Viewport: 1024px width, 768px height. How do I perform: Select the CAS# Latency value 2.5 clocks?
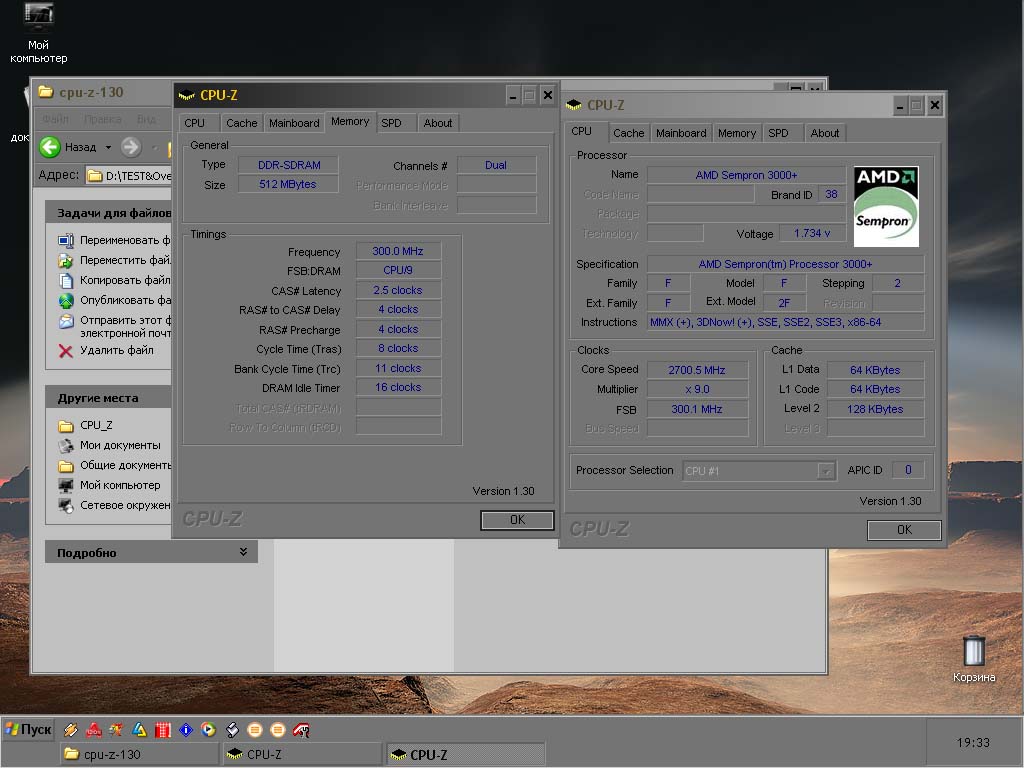tap(398, 291)
